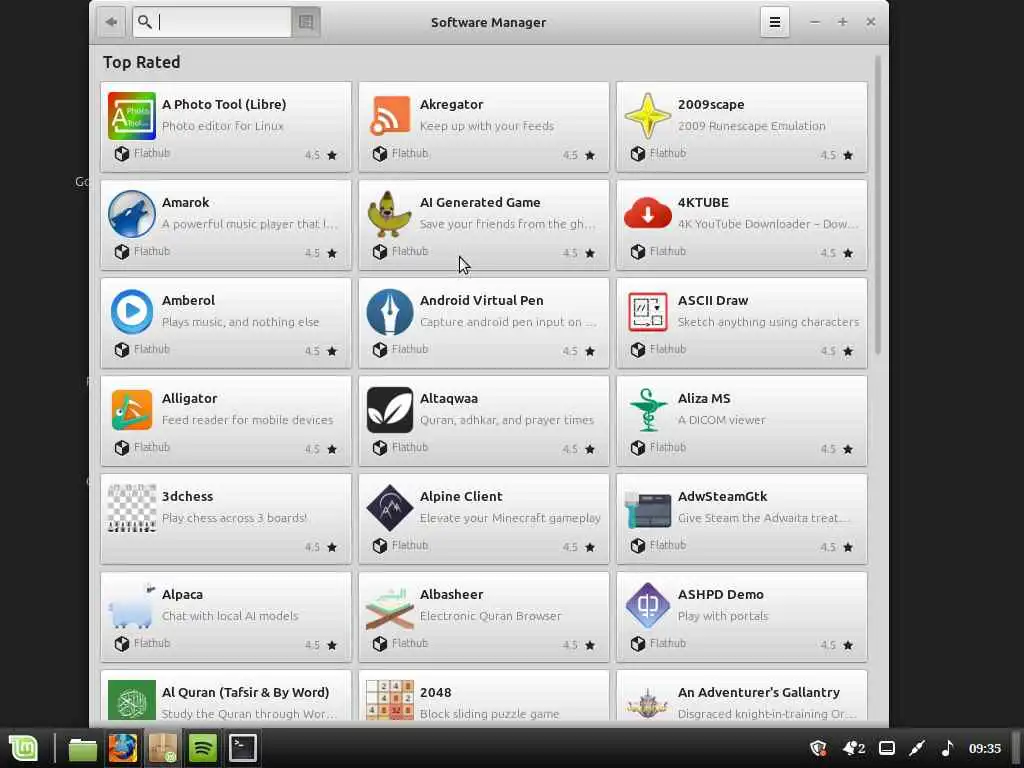
Task: Click 'A DICOM viewer' description
Action: coord(721,420)
